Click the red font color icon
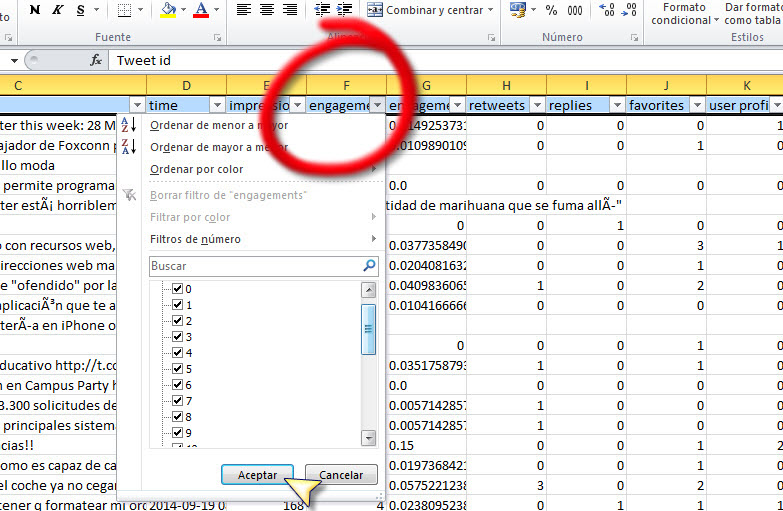This screenshot has height=511, width=783. click(x=202, y=10)
